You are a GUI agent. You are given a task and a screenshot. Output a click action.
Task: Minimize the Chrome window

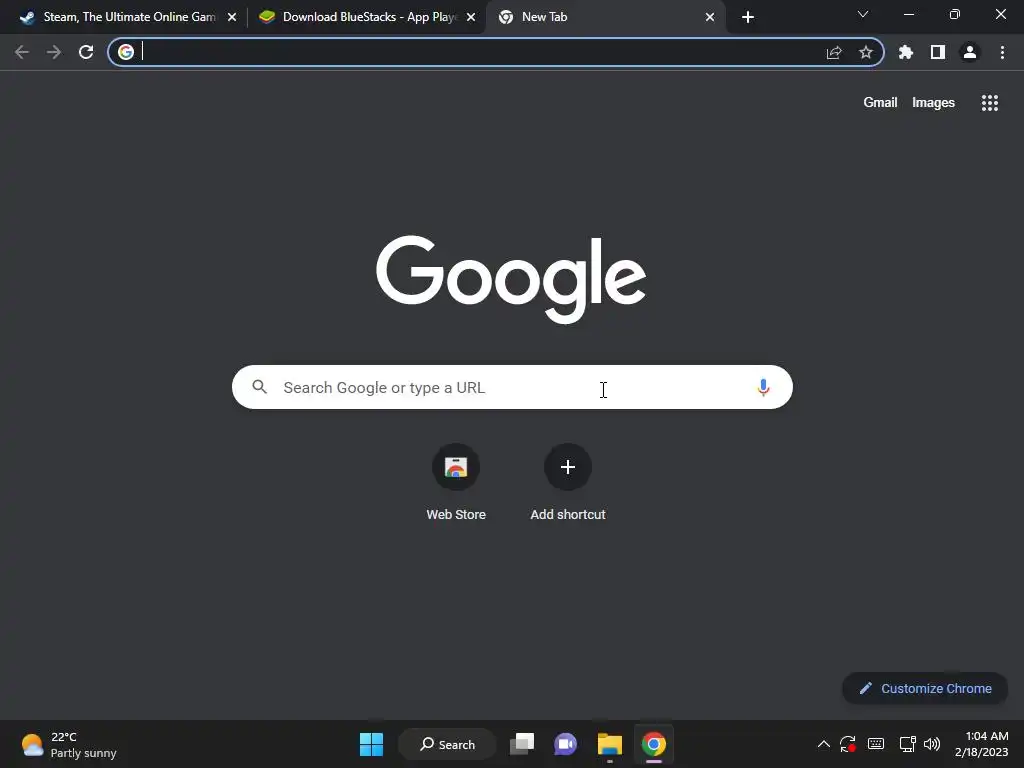pos(908,14)
